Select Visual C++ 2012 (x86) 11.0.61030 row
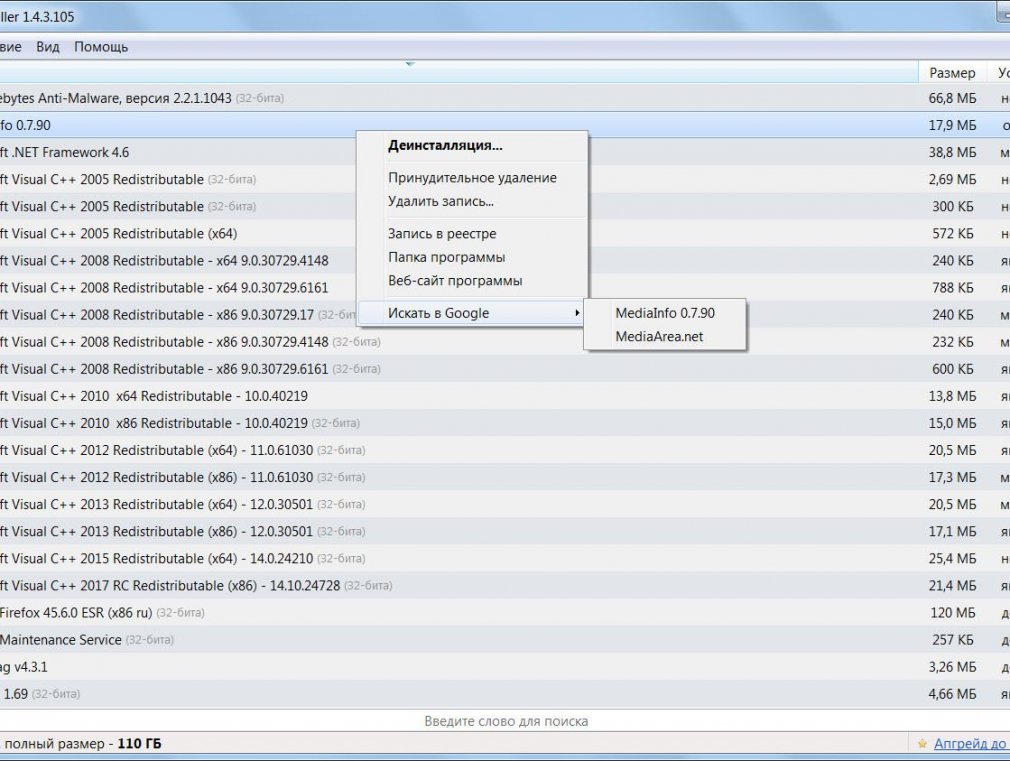The height and width of the screenshot is (761, 1010). tap(505, 477)
